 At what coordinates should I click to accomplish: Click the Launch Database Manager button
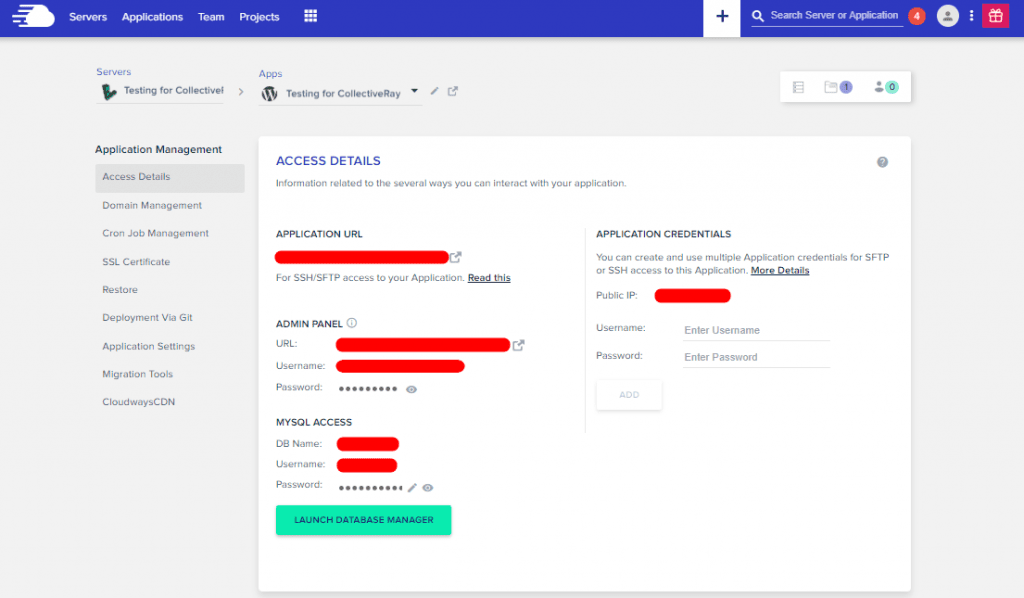coord(363,520)
